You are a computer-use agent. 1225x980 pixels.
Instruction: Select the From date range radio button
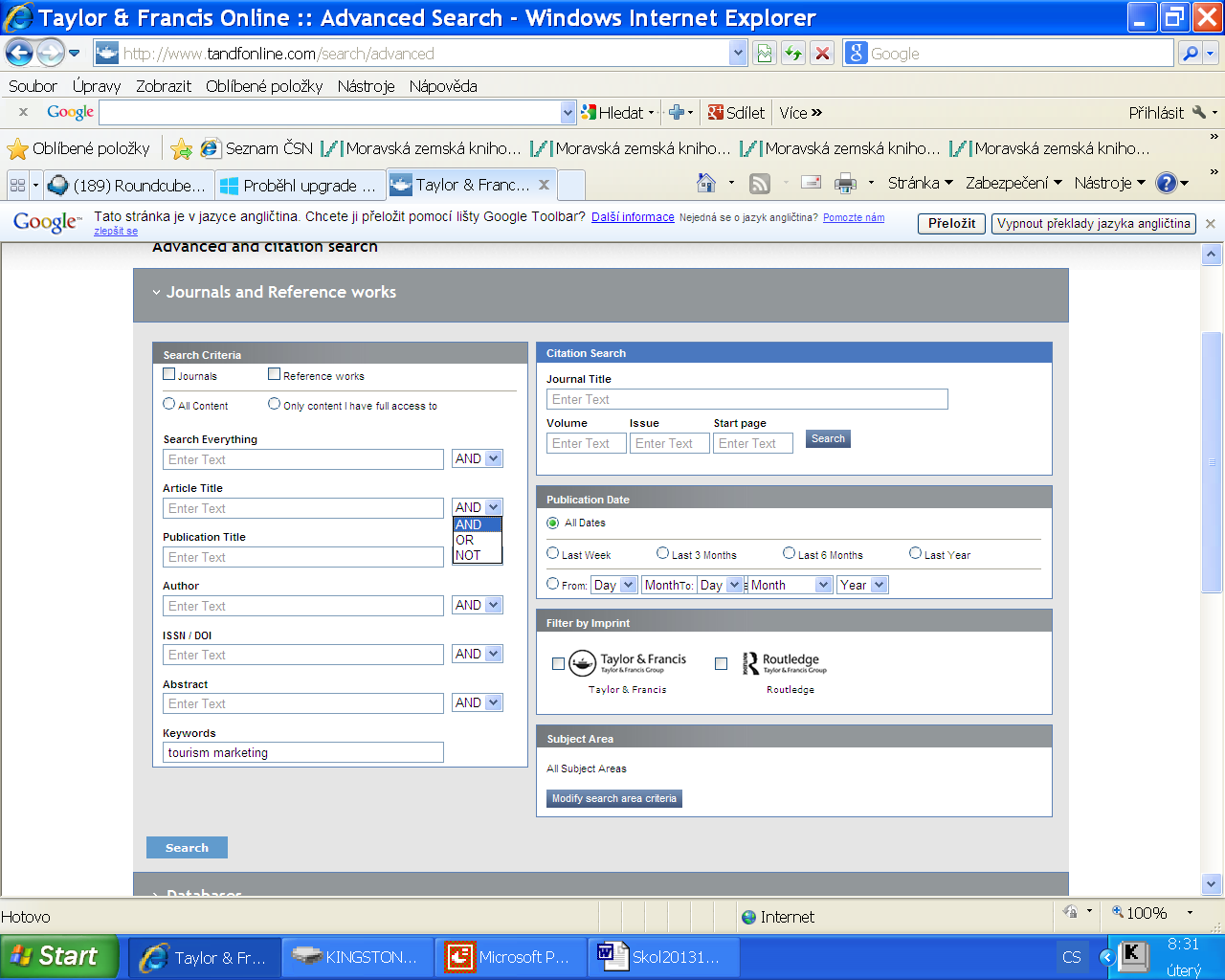coord(553,584)
